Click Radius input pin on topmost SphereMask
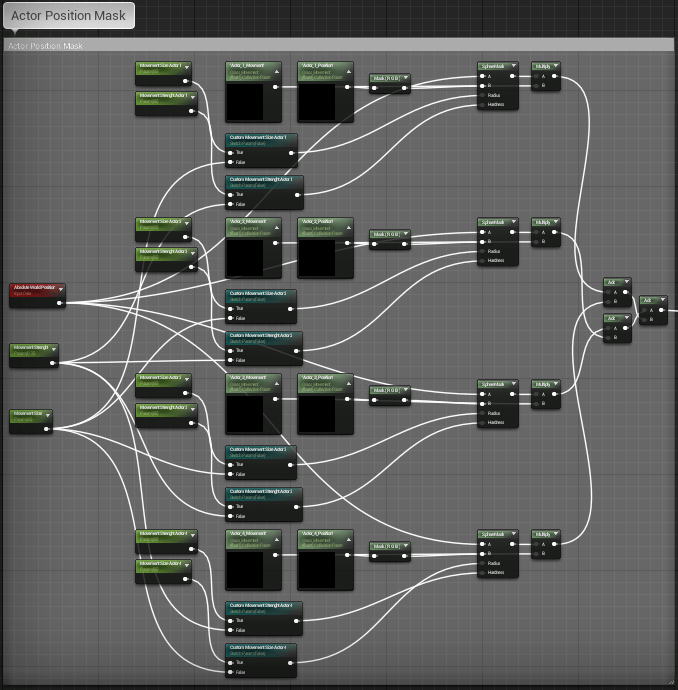 (x=483, y=95)
